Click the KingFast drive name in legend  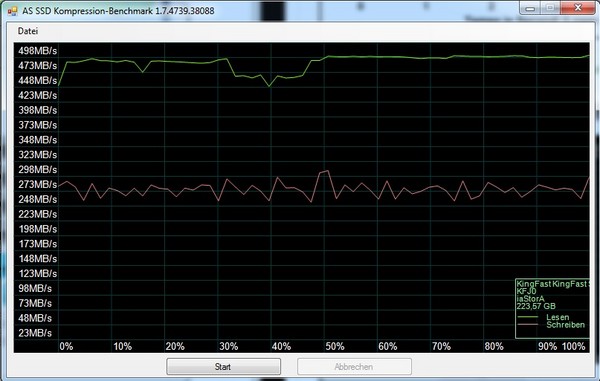point(553,284)
